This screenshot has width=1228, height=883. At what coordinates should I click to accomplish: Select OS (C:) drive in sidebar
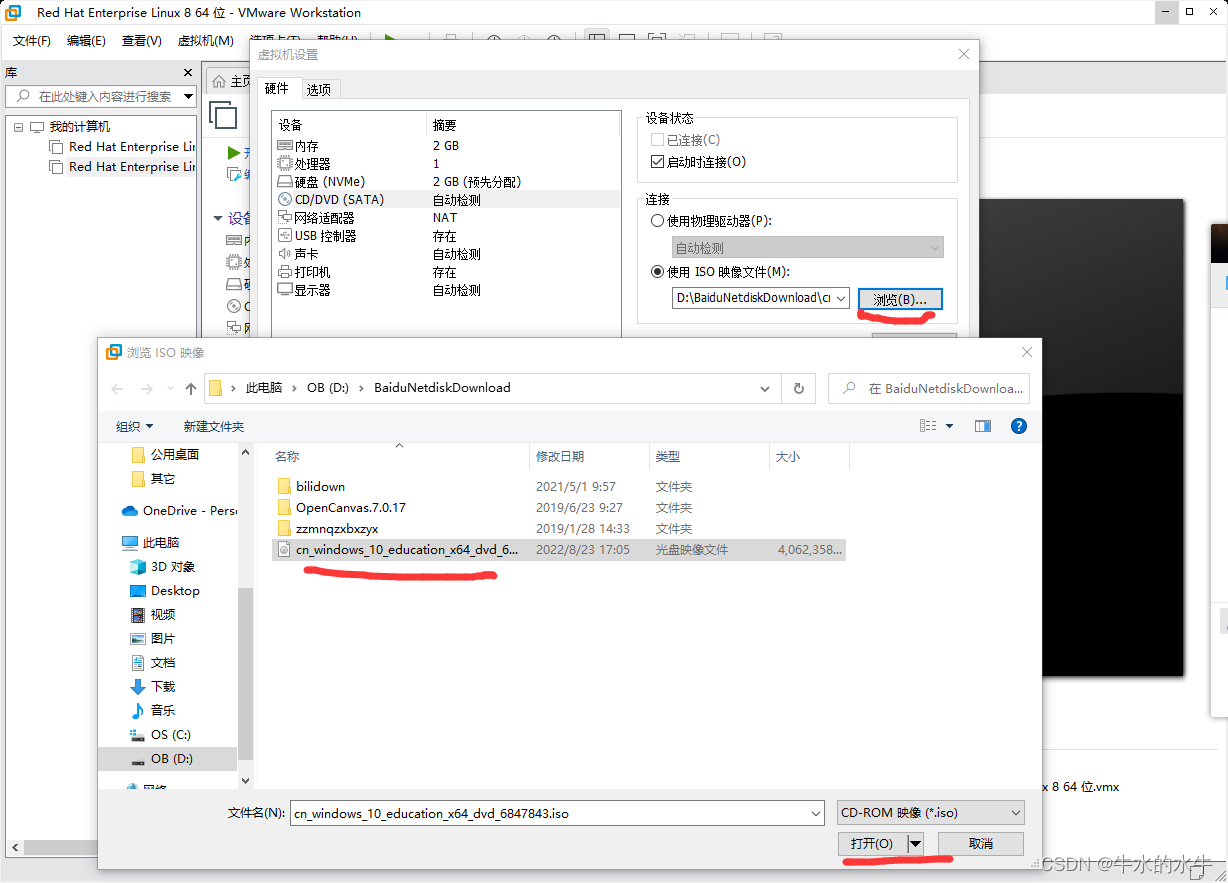160,735
